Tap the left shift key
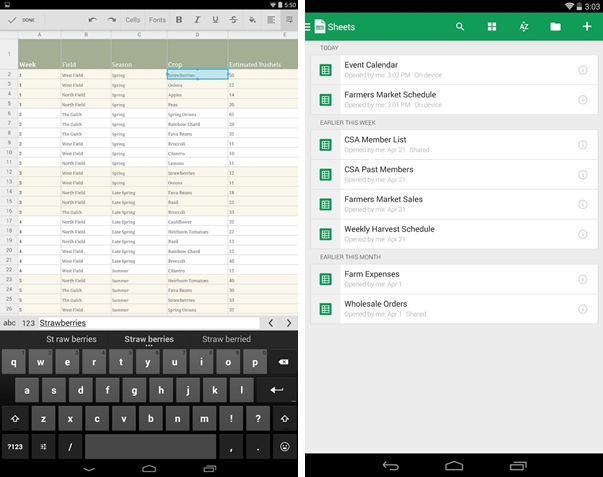 [x=15, y=418]
